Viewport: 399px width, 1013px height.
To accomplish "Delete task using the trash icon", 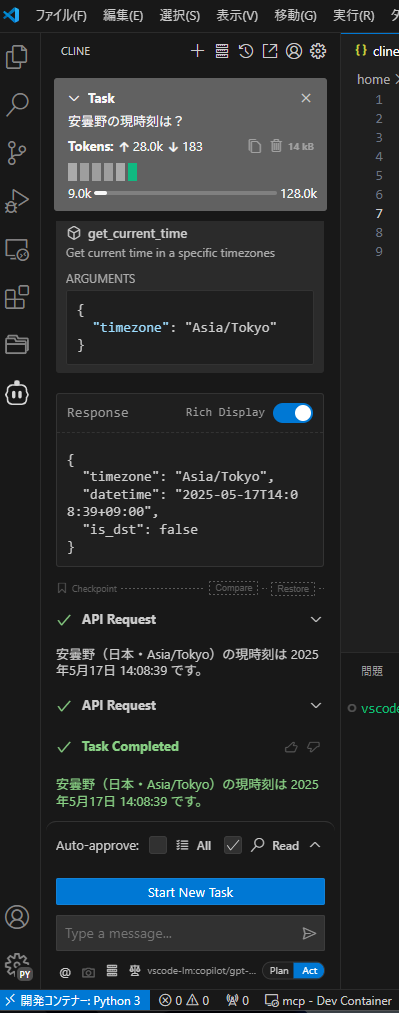I will pyautogui.click(x=276, y=146).
